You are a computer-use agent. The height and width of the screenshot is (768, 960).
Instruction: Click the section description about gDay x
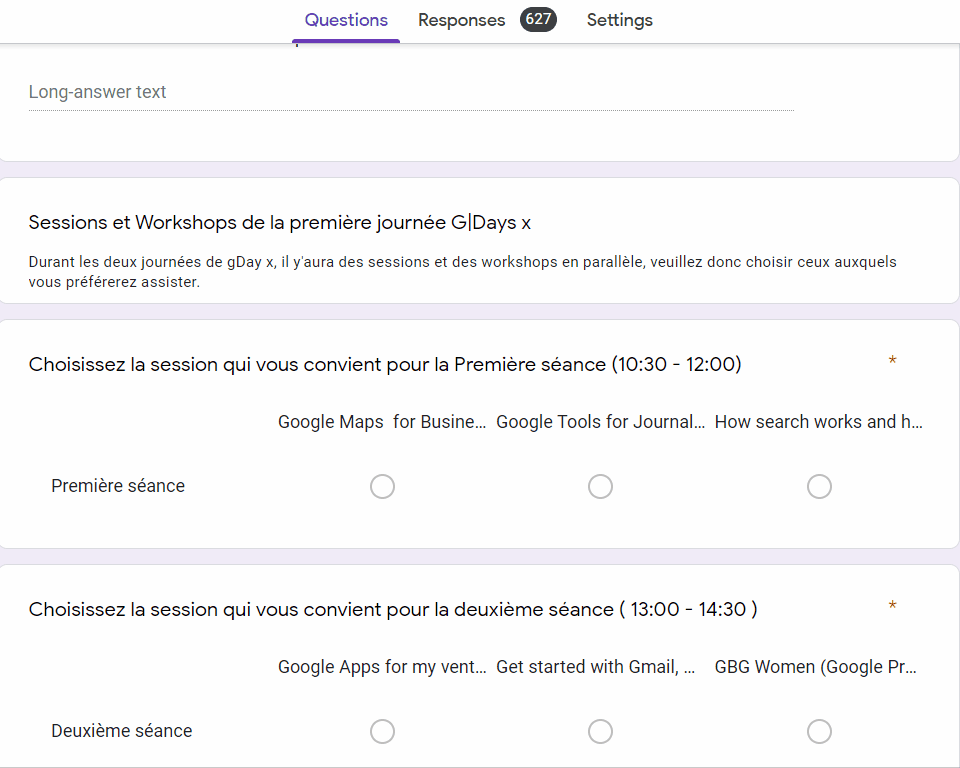click(x=462, y=272)
